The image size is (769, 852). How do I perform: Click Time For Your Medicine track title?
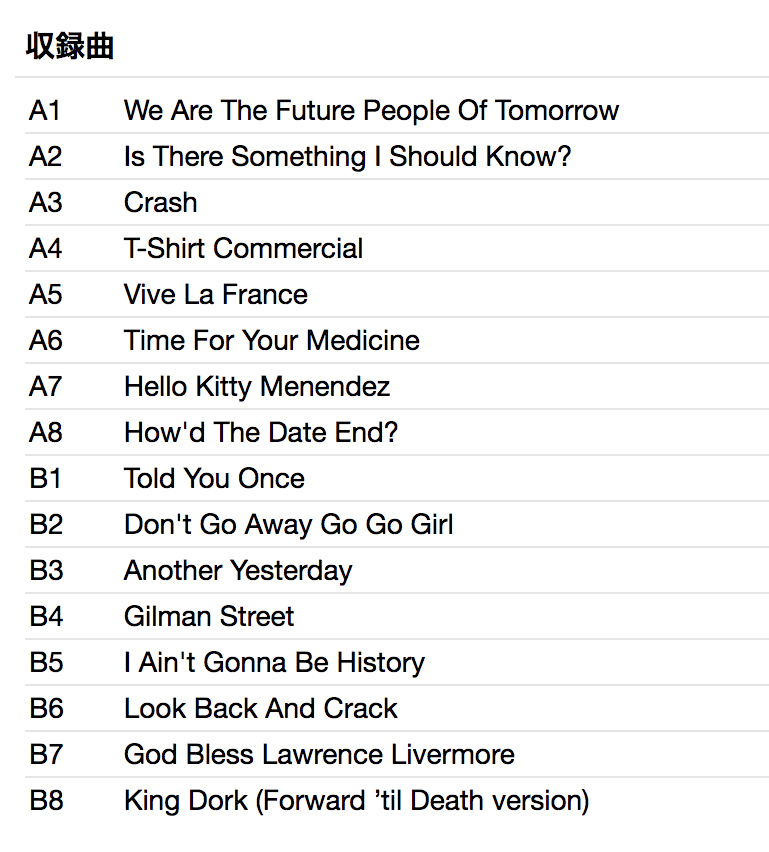point(271,341)
